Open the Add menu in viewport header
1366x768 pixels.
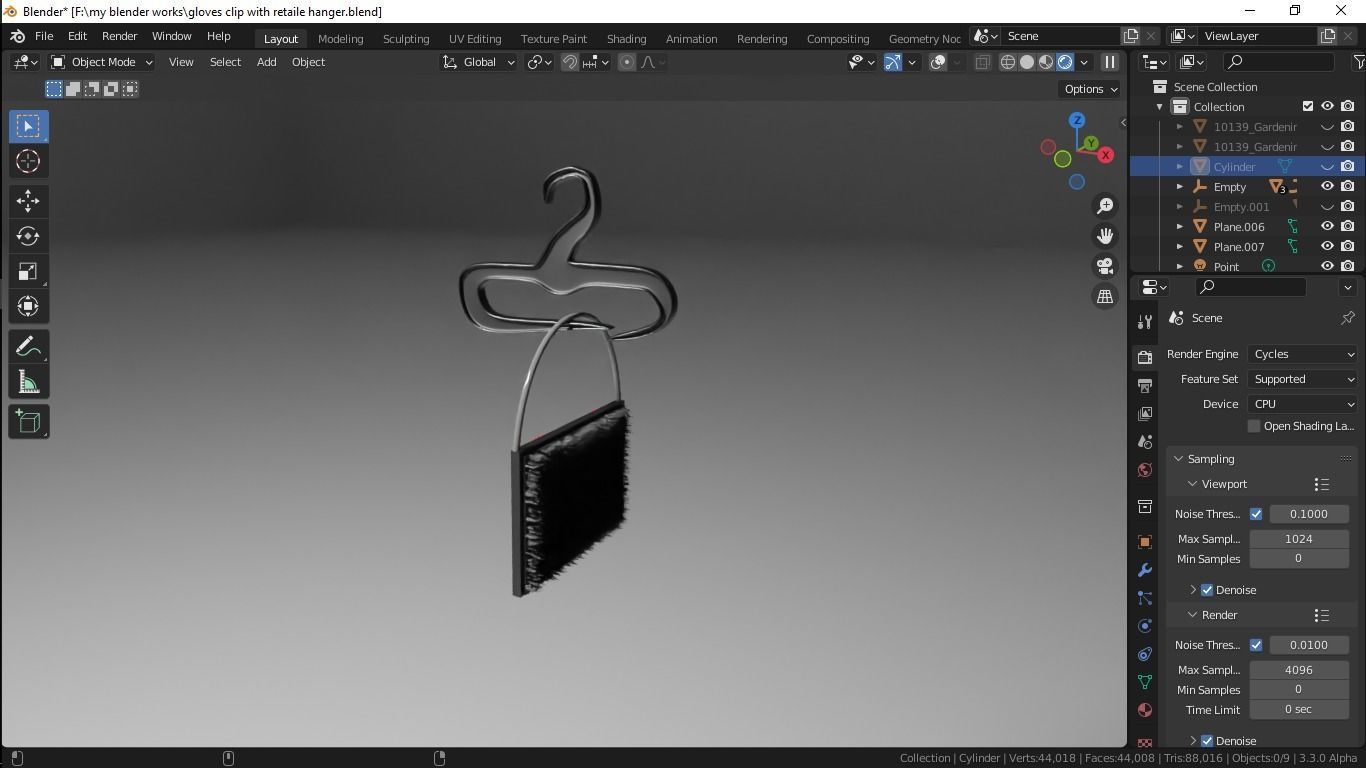266,62
